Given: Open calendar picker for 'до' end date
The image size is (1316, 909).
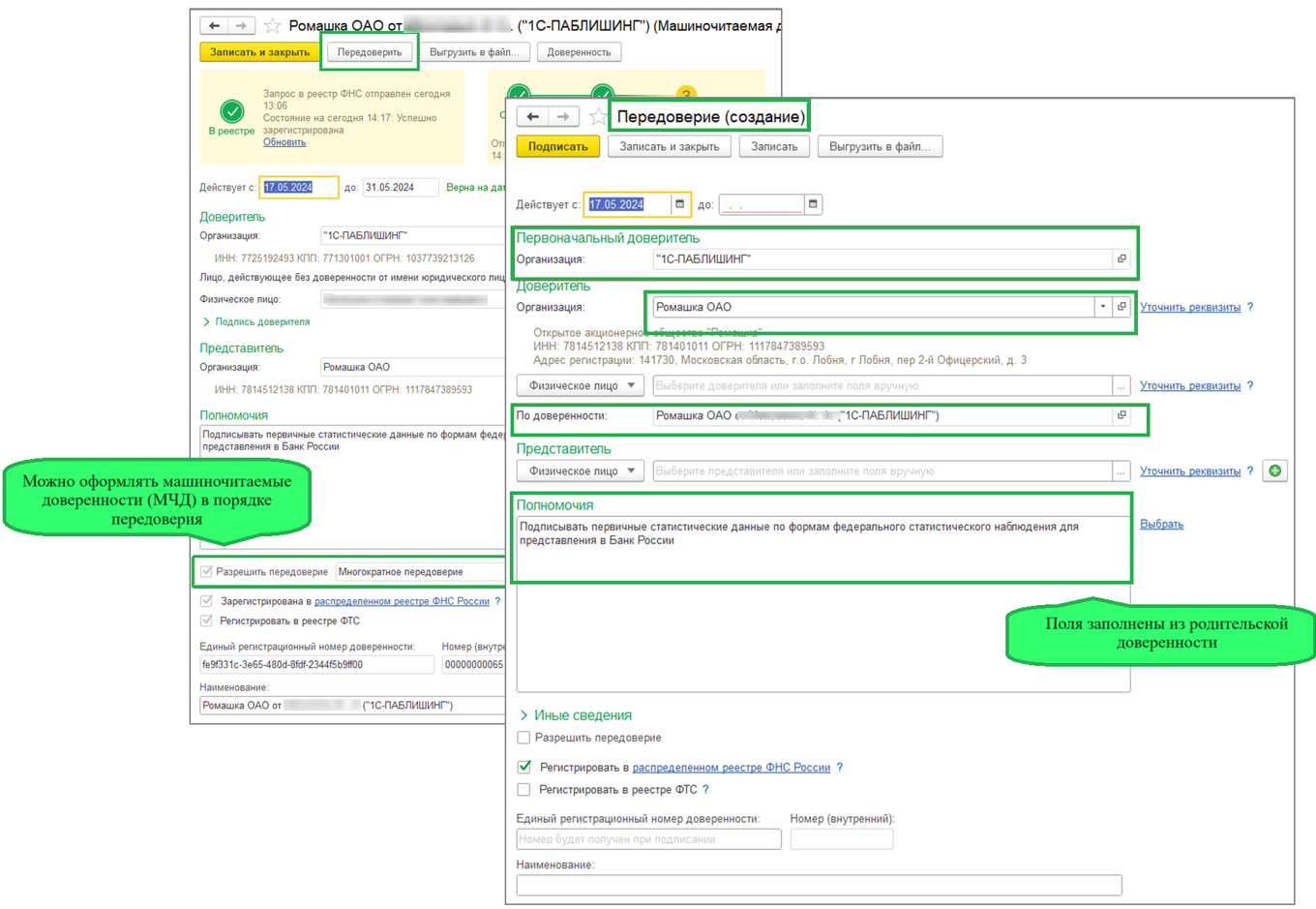Looking at the screenshot, I should pyautogui.click(x=813, y=204).
